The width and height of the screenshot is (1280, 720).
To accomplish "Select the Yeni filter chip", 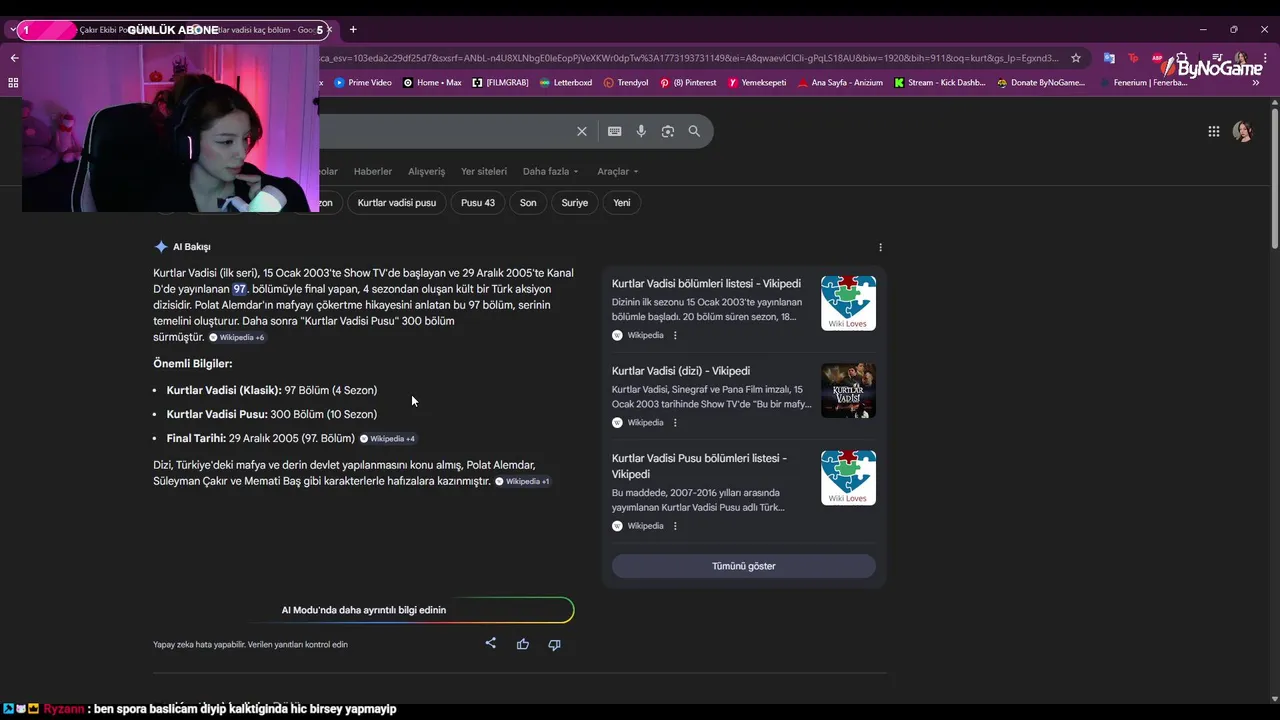I will (622, 203).
